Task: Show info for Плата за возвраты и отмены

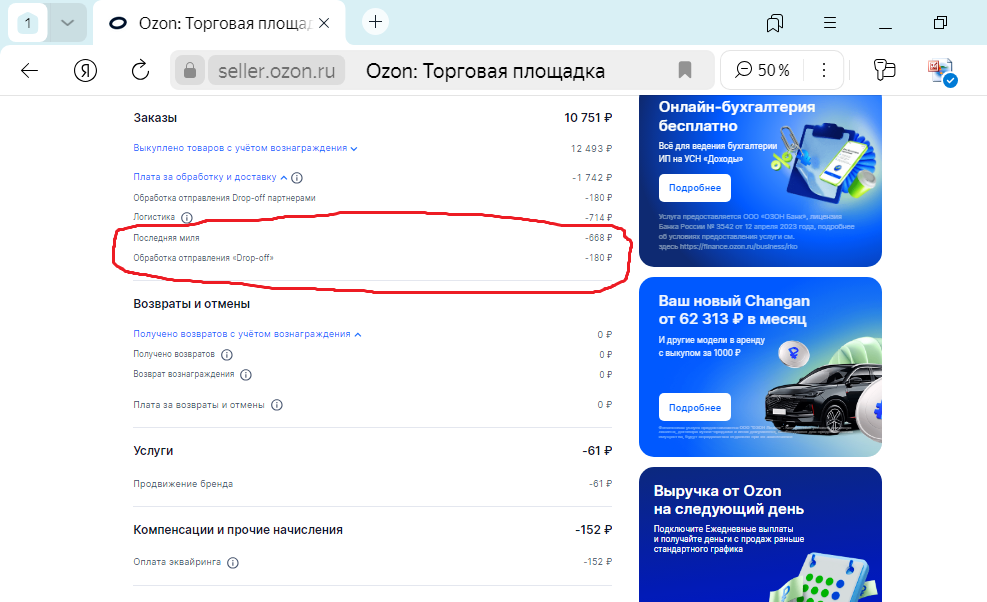Action: [276, 405]
